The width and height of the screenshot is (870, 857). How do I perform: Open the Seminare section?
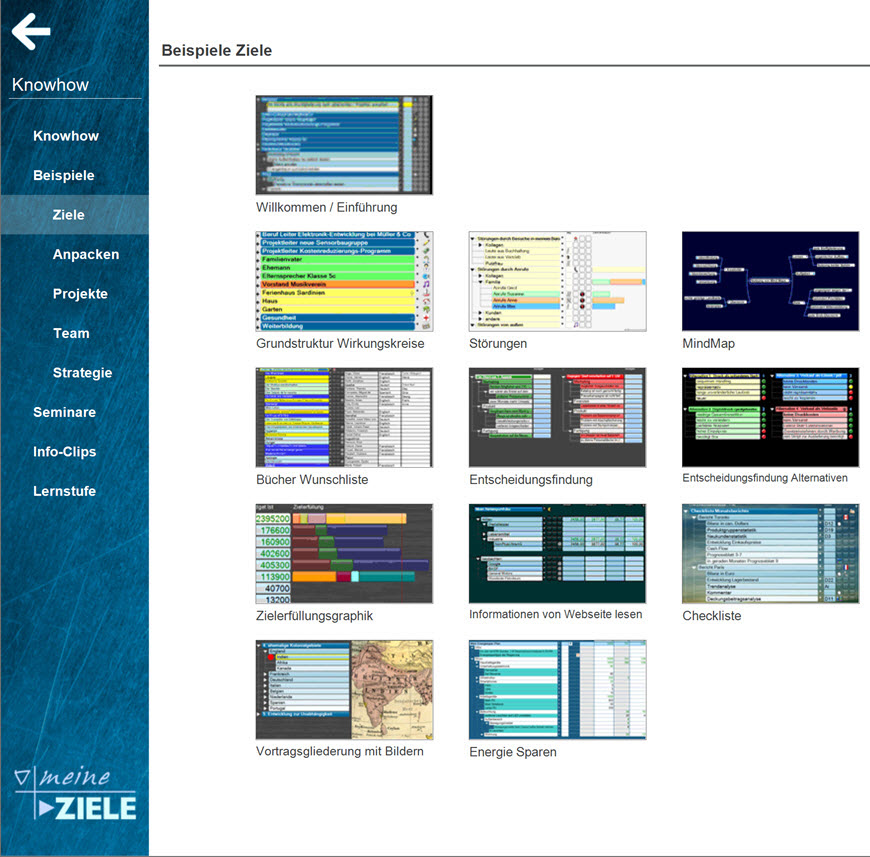point(64,412)
